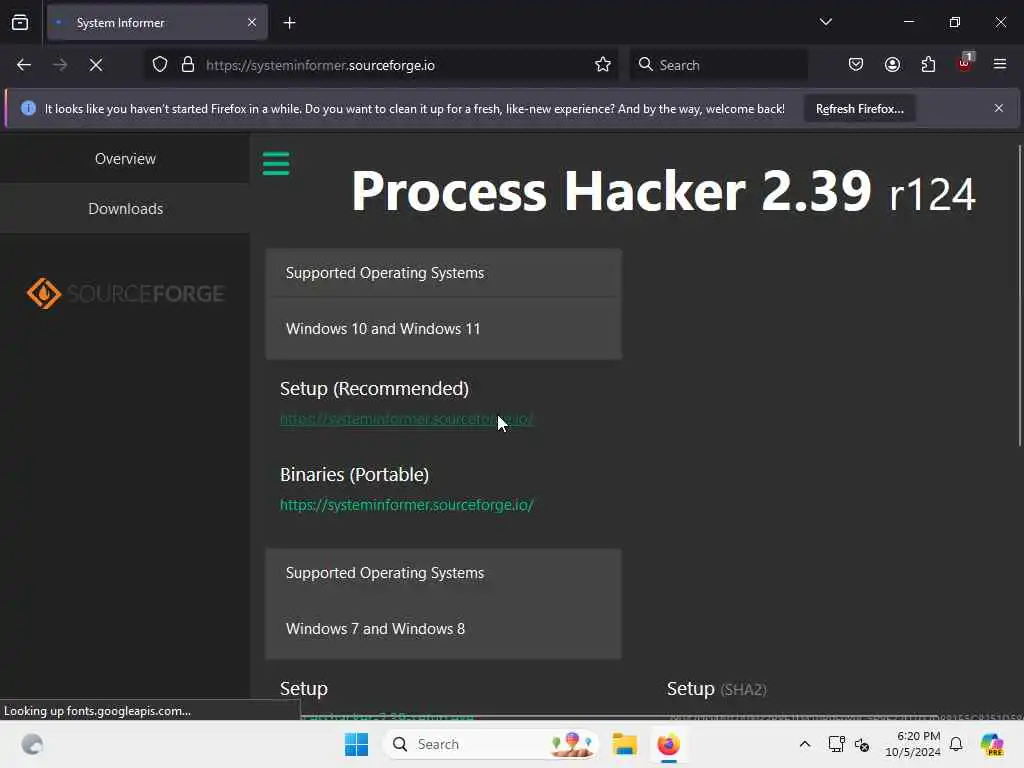Open network status tray icon
The image size is (1024, 768).
[836, 744]
